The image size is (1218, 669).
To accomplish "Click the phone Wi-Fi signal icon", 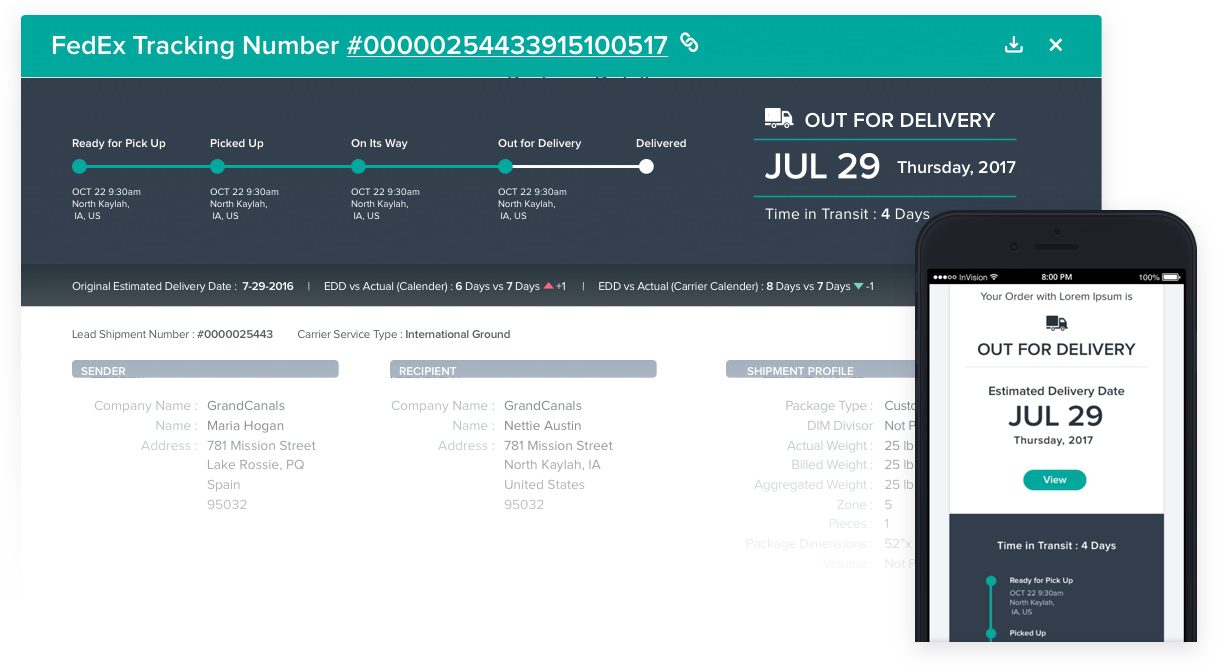I will pos(994,277).
